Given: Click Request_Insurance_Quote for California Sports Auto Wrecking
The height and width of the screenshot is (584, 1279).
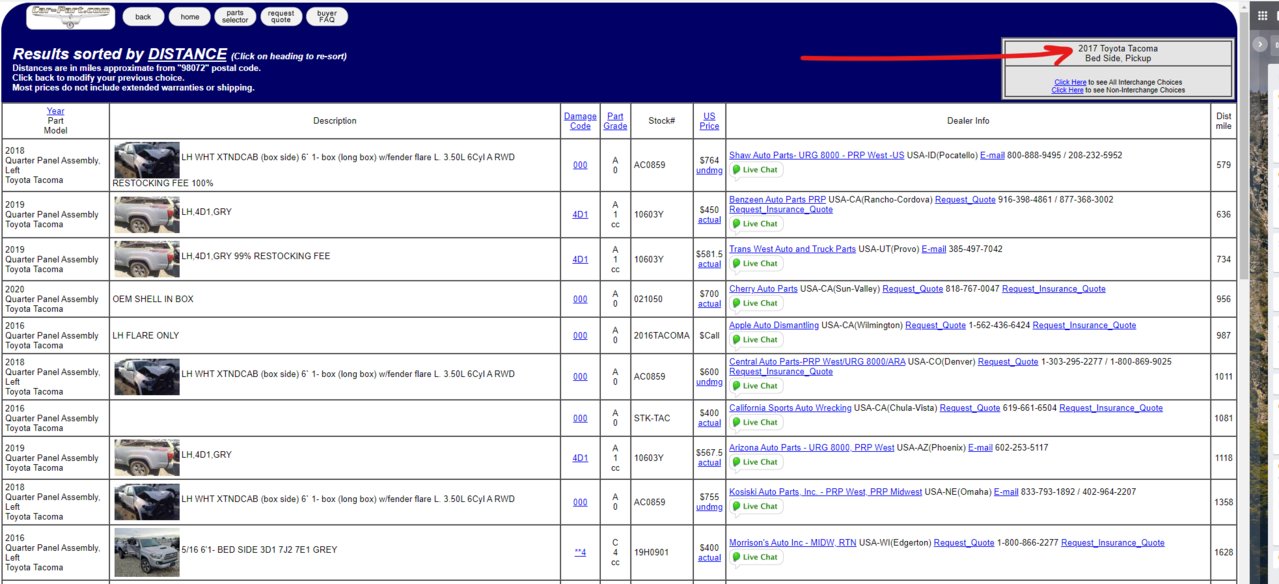Looking at the screenshot, I should click(x=1111, y=408).
